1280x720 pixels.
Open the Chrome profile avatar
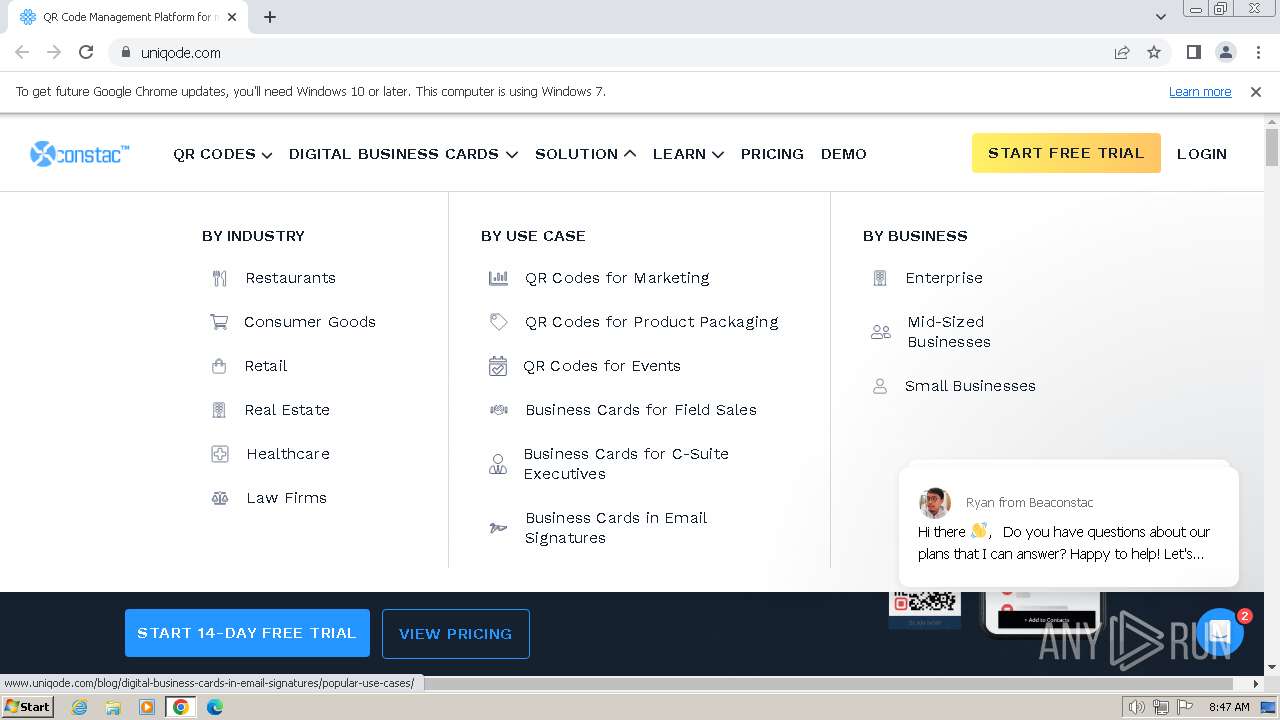(x=1225, y=52)
